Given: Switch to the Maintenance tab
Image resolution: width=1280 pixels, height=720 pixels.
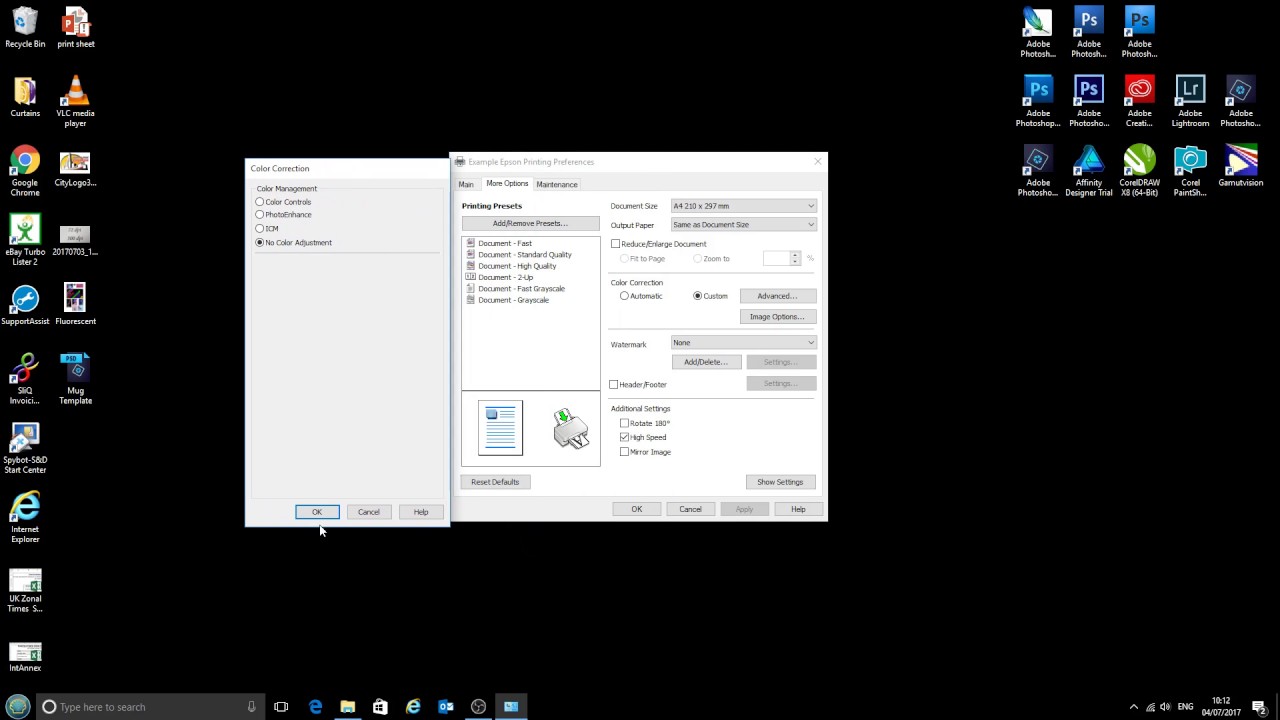Looking at the screenshot, I should coord(557,184).
